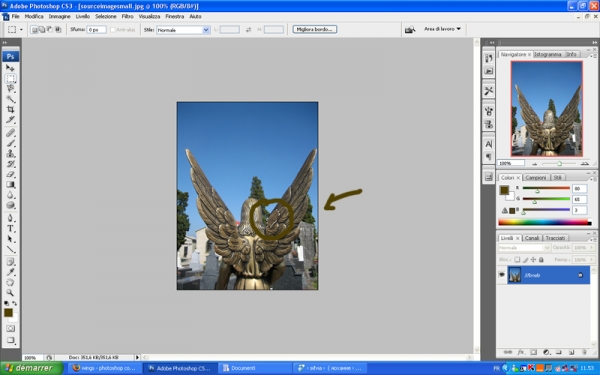Click the Bridge icon in options bar
Screen dimensions: 600x375
point(410,29)
